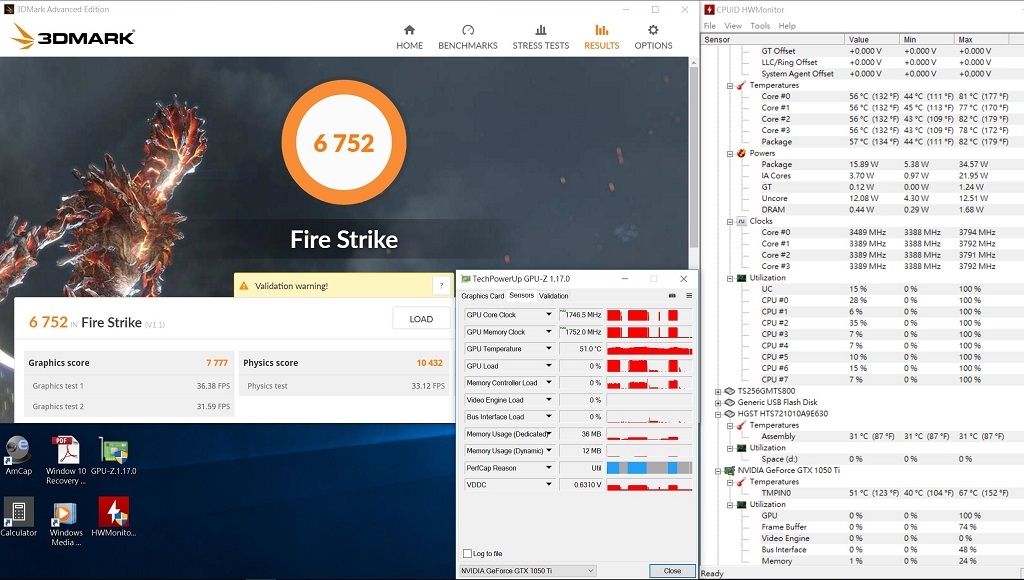This screenshot has height=580, width=1024.
Task: Click the GPU Core Clock graph
Action: 649,315
